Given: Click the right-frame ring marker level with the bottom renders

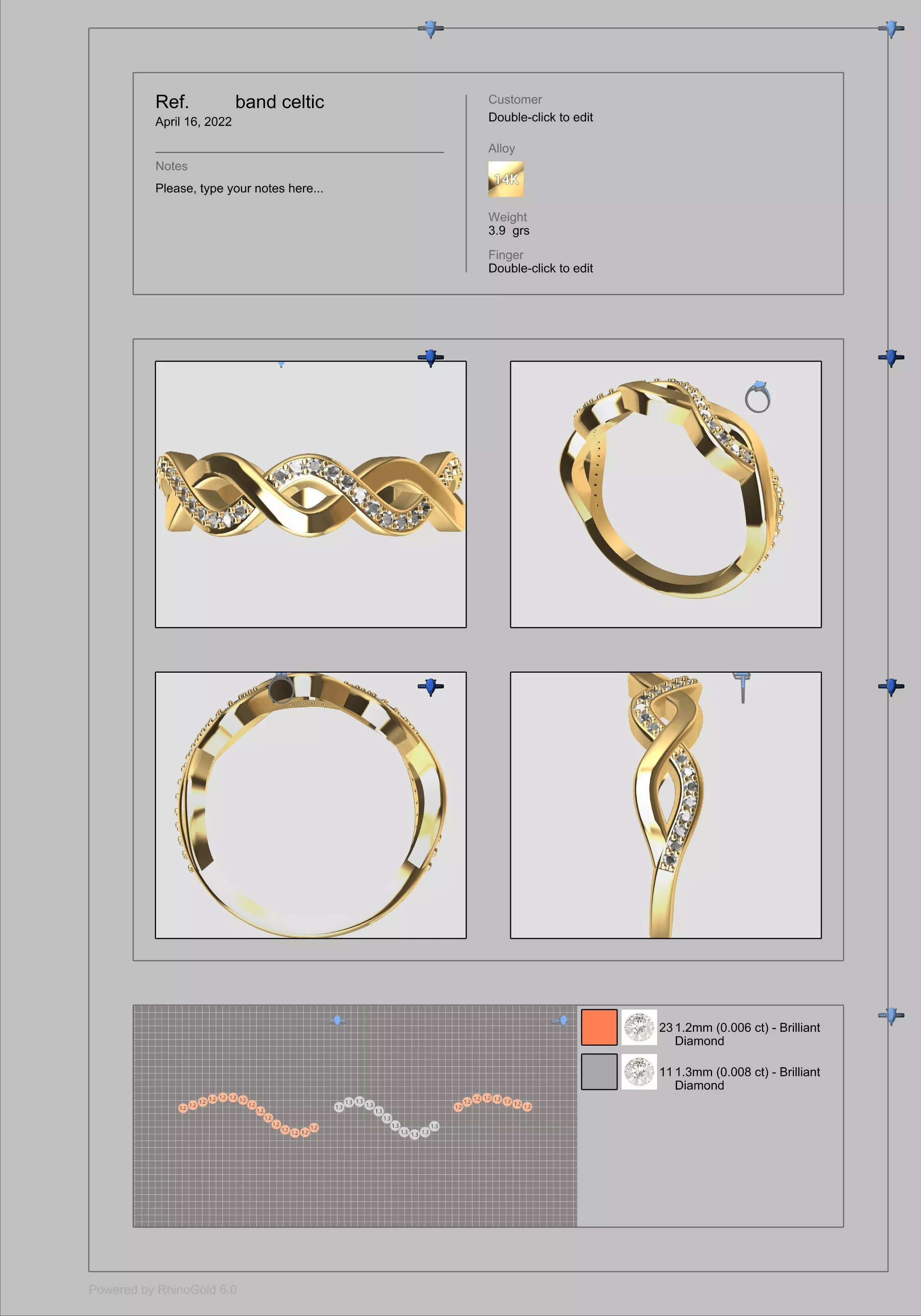Looking at the screenshot, I should click(x=891, y=686).
